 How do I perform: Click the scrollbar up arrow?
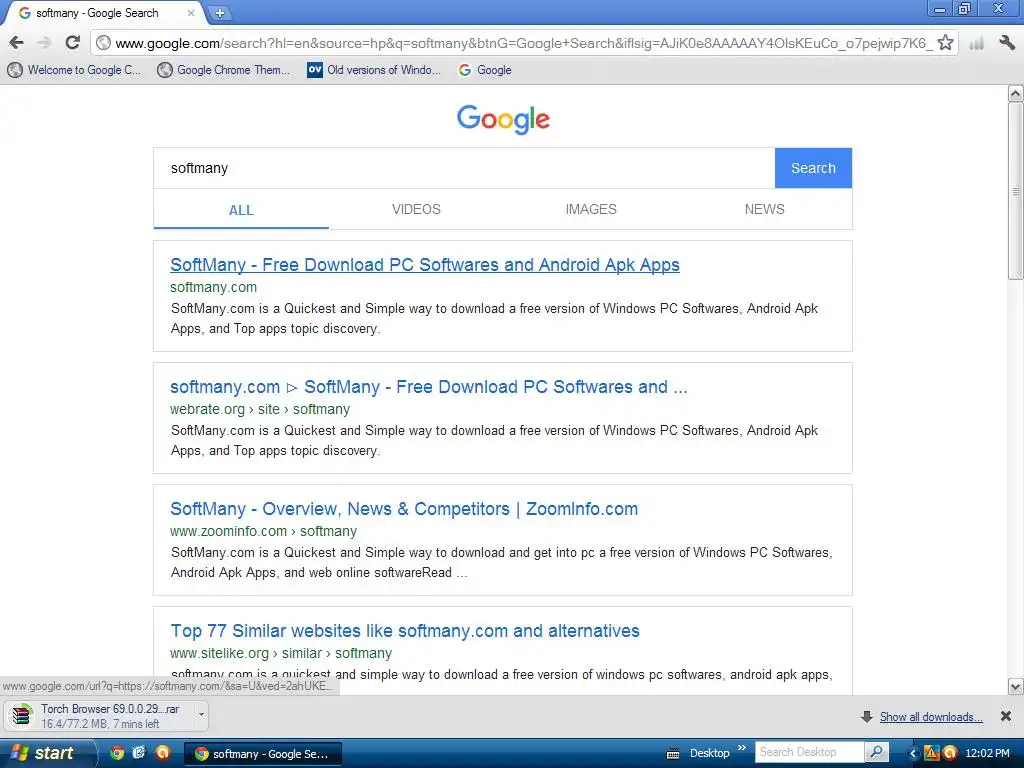[x=1016, y=93]
